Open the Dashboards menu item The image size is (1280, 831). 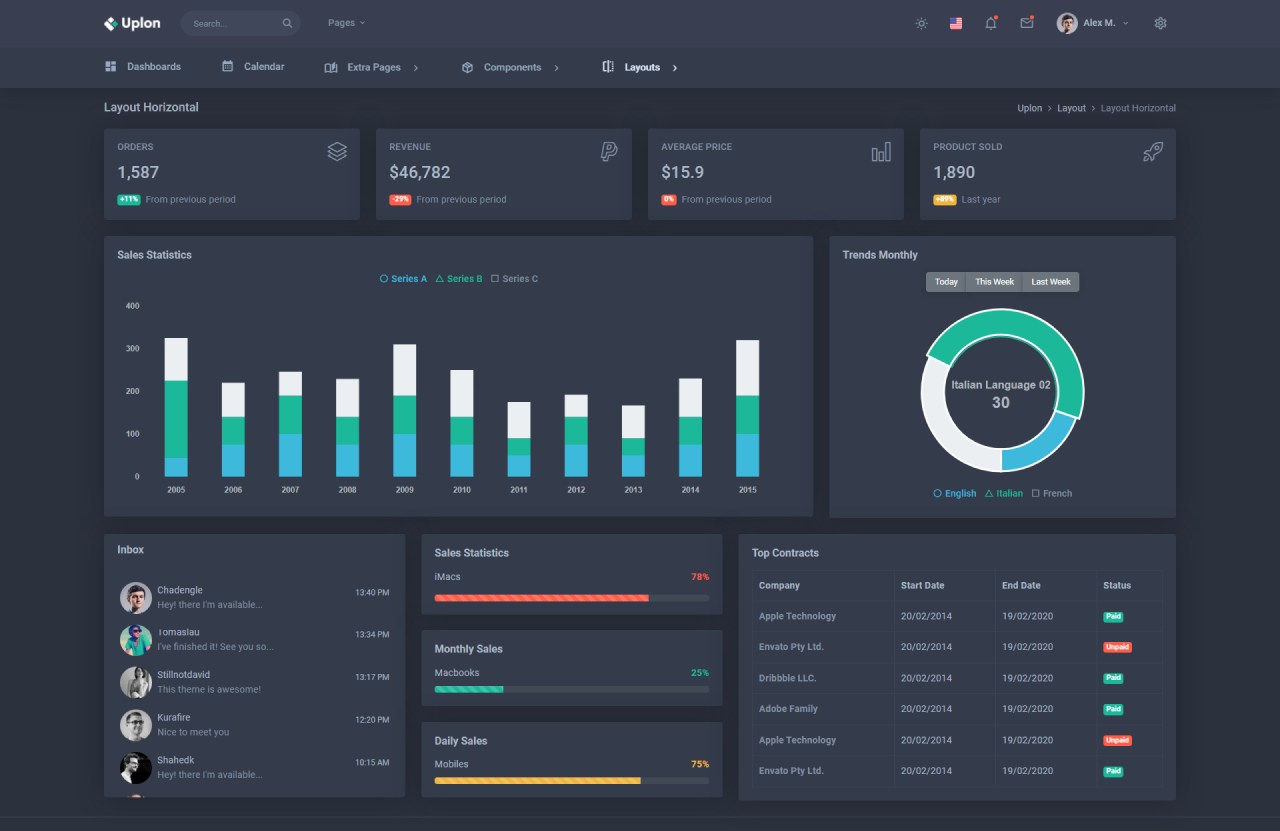coord(143,67)
